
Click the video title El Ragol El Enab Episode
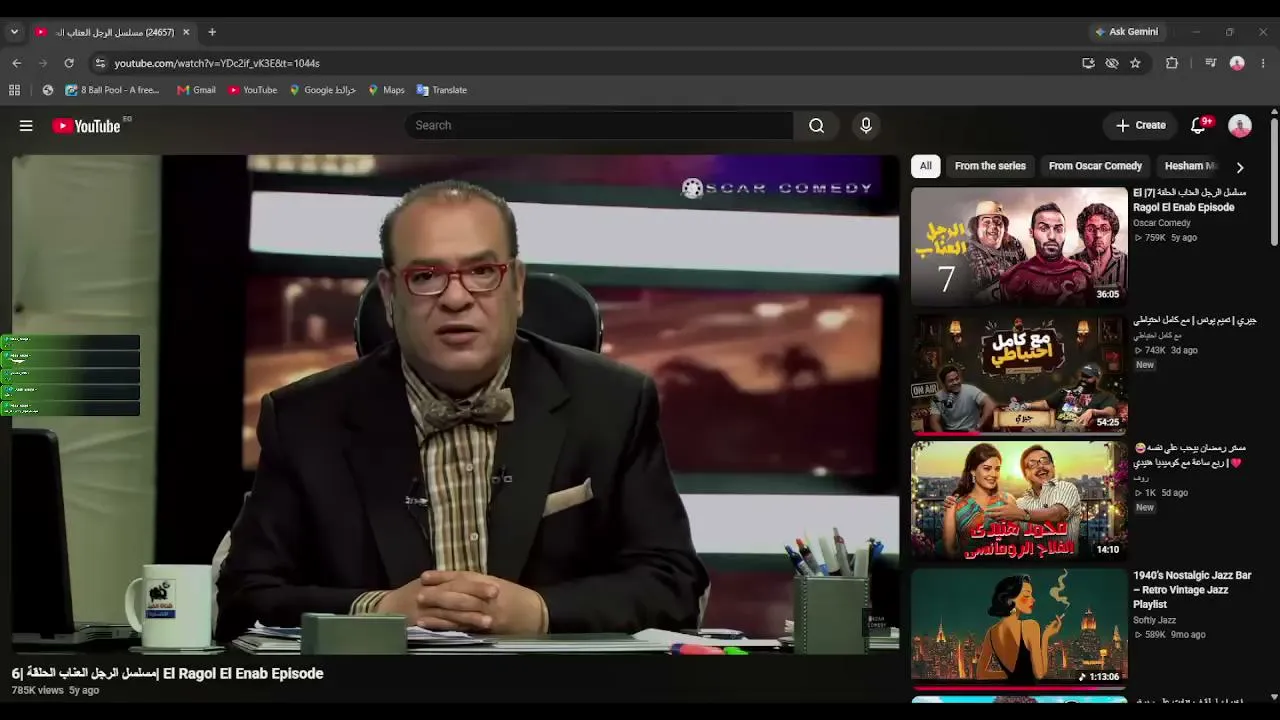tap(168, 673)
